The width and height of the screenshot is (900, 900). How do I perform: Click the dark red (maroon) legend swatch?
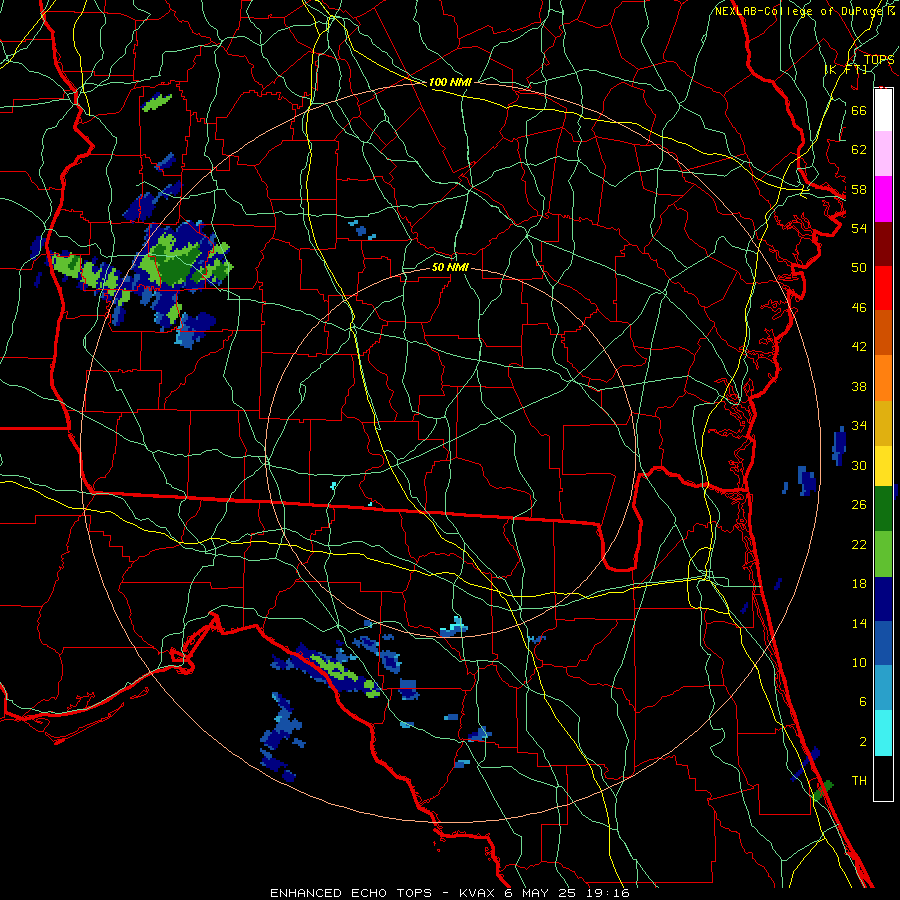(883, 244)
